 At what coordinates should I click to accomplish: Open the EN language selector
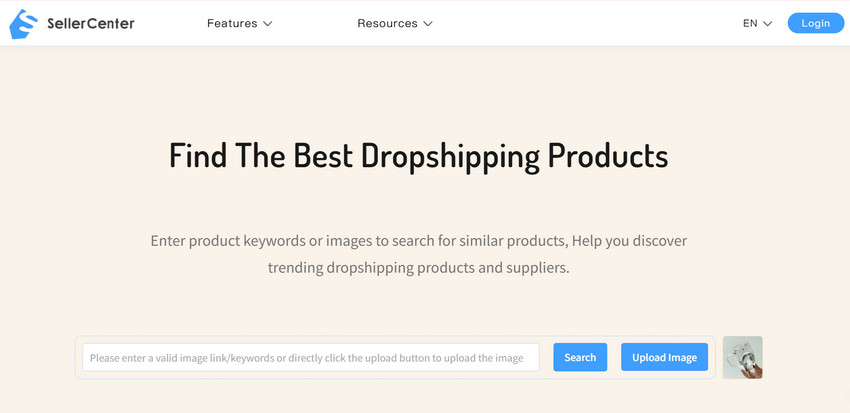(x=750, y=23)
